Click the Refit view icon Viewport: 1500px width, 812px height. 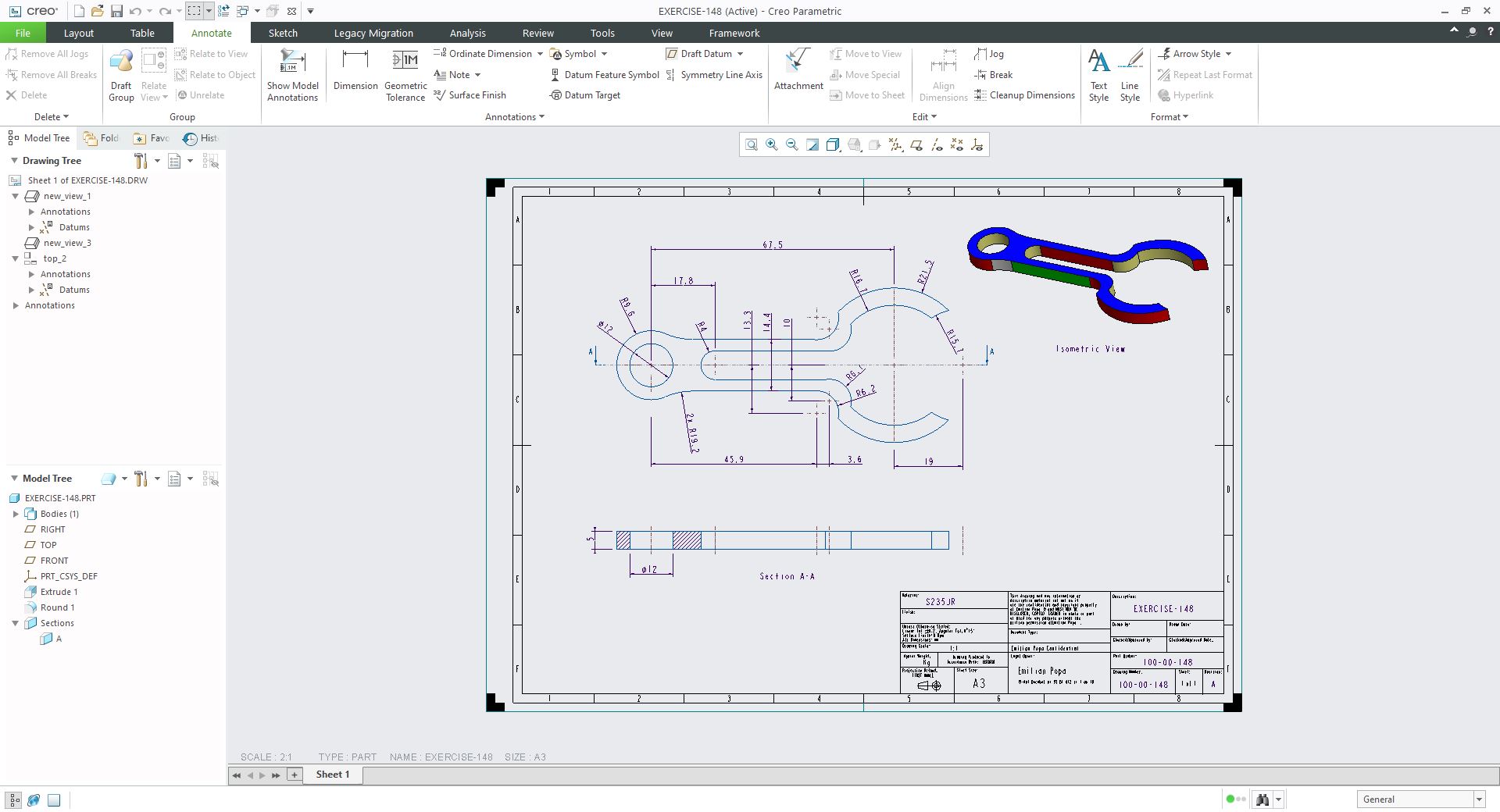pyautogui.click(x=751, y=145)
